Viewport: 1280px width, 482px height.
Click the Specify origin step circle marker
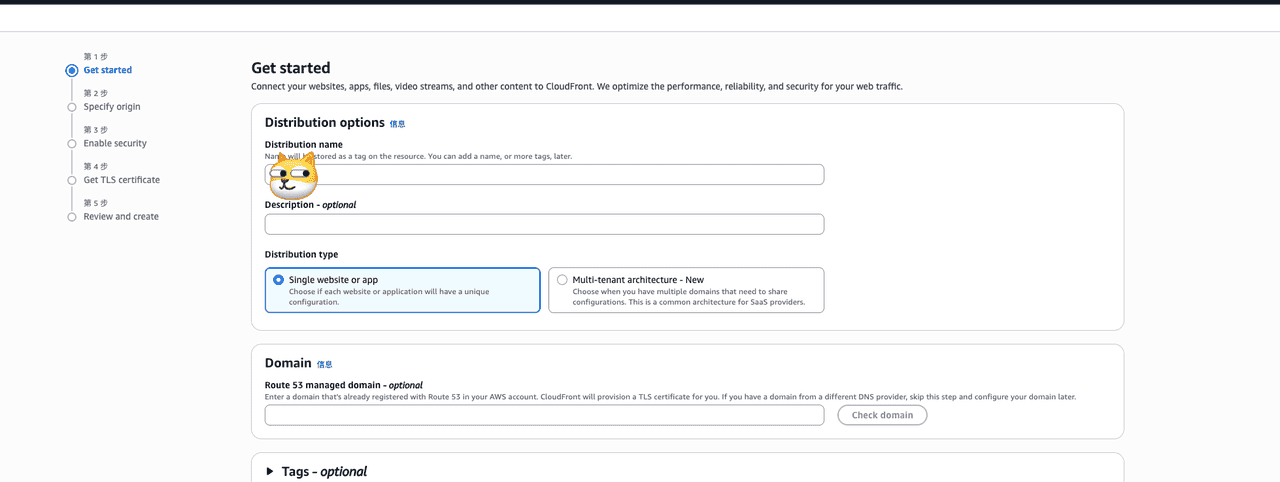coord(71,107)
